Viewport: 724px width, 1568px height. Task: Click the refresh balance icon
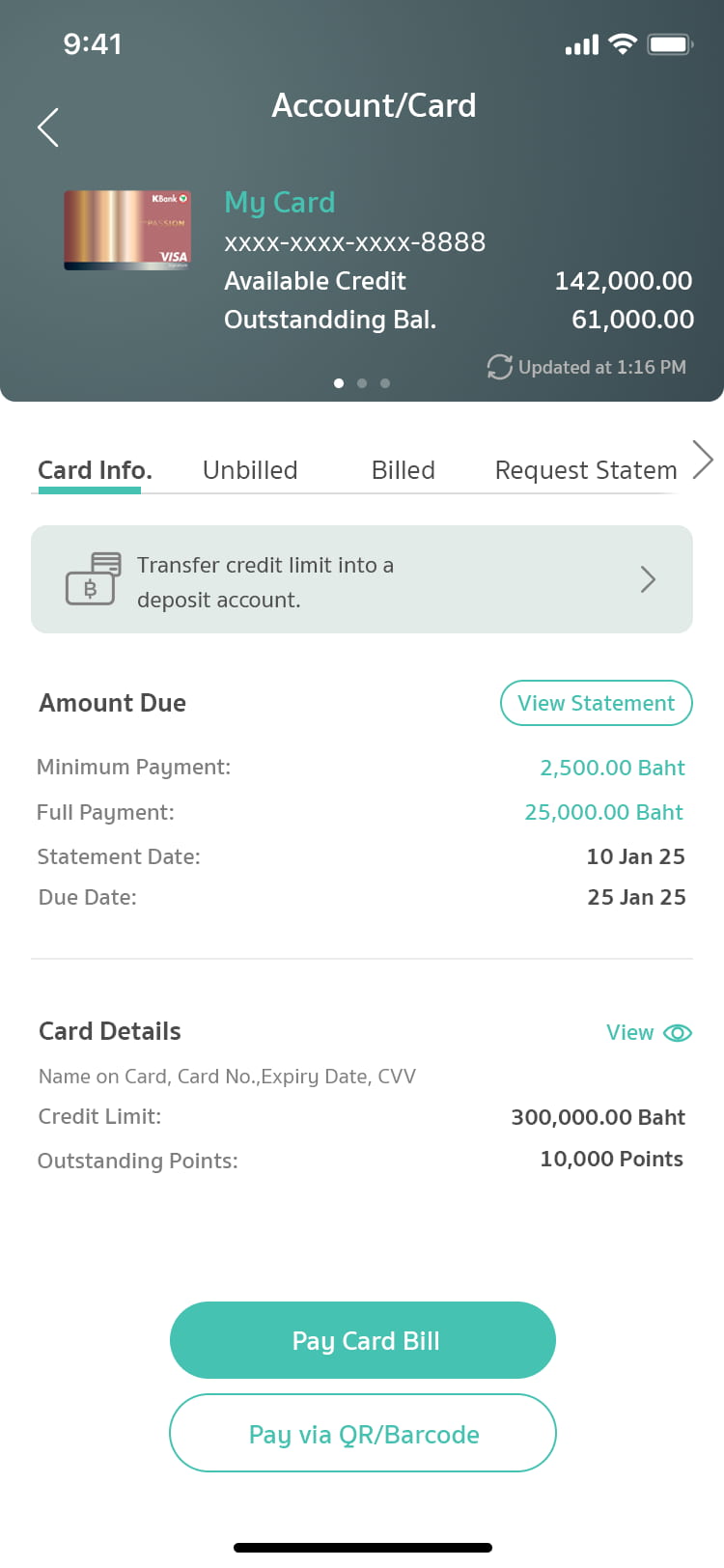coord(499,367)
